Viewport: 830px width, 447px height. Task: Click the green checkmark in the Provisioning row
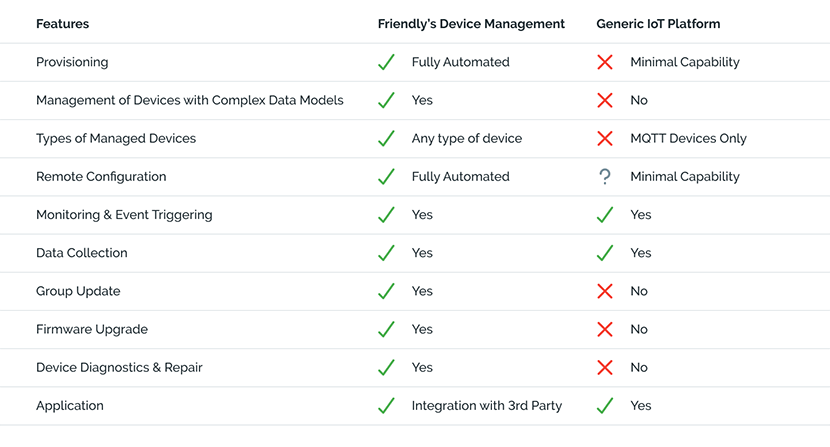(x=386, y=62)
